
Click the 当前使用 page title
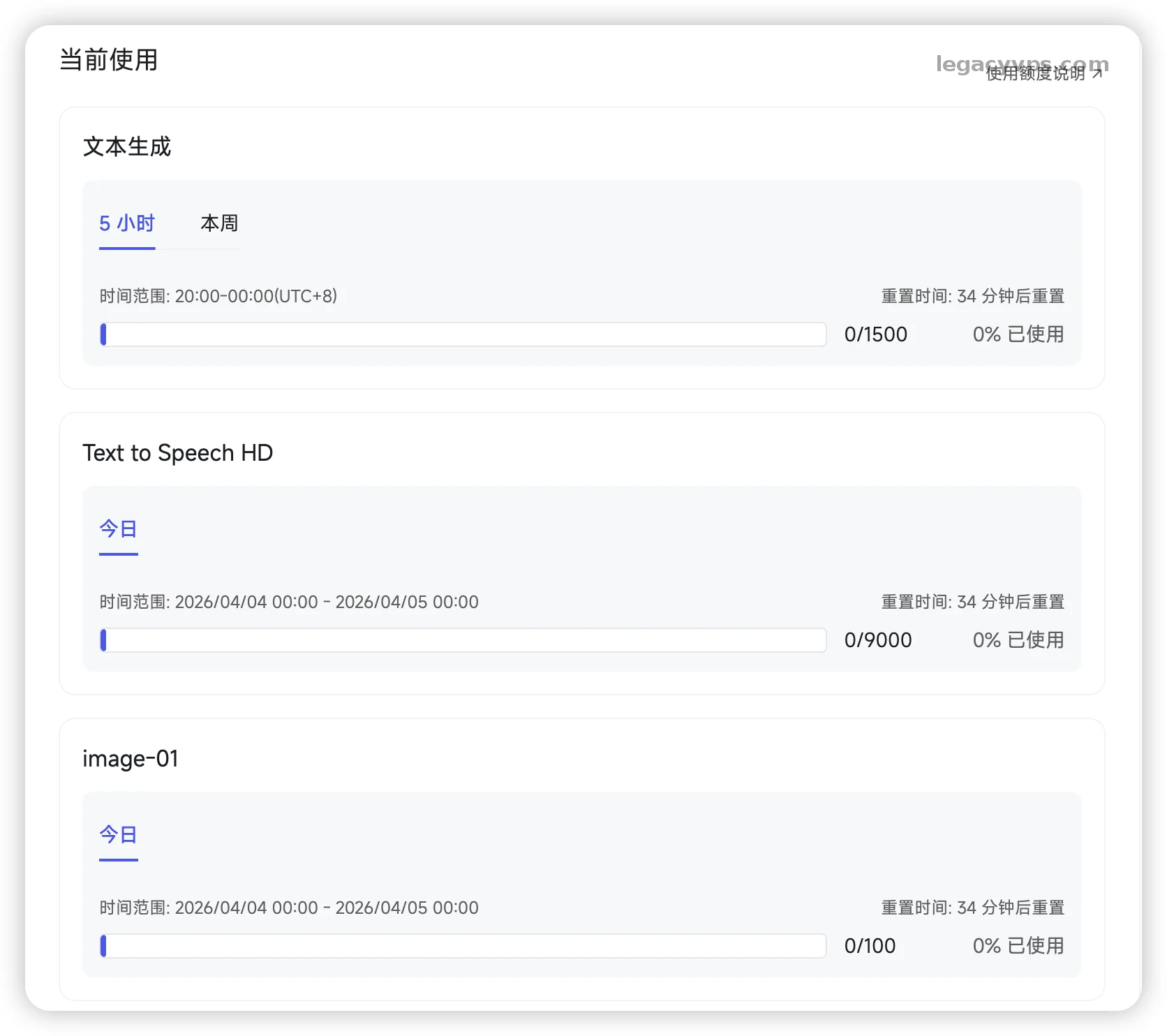click(x=109, y=60)
